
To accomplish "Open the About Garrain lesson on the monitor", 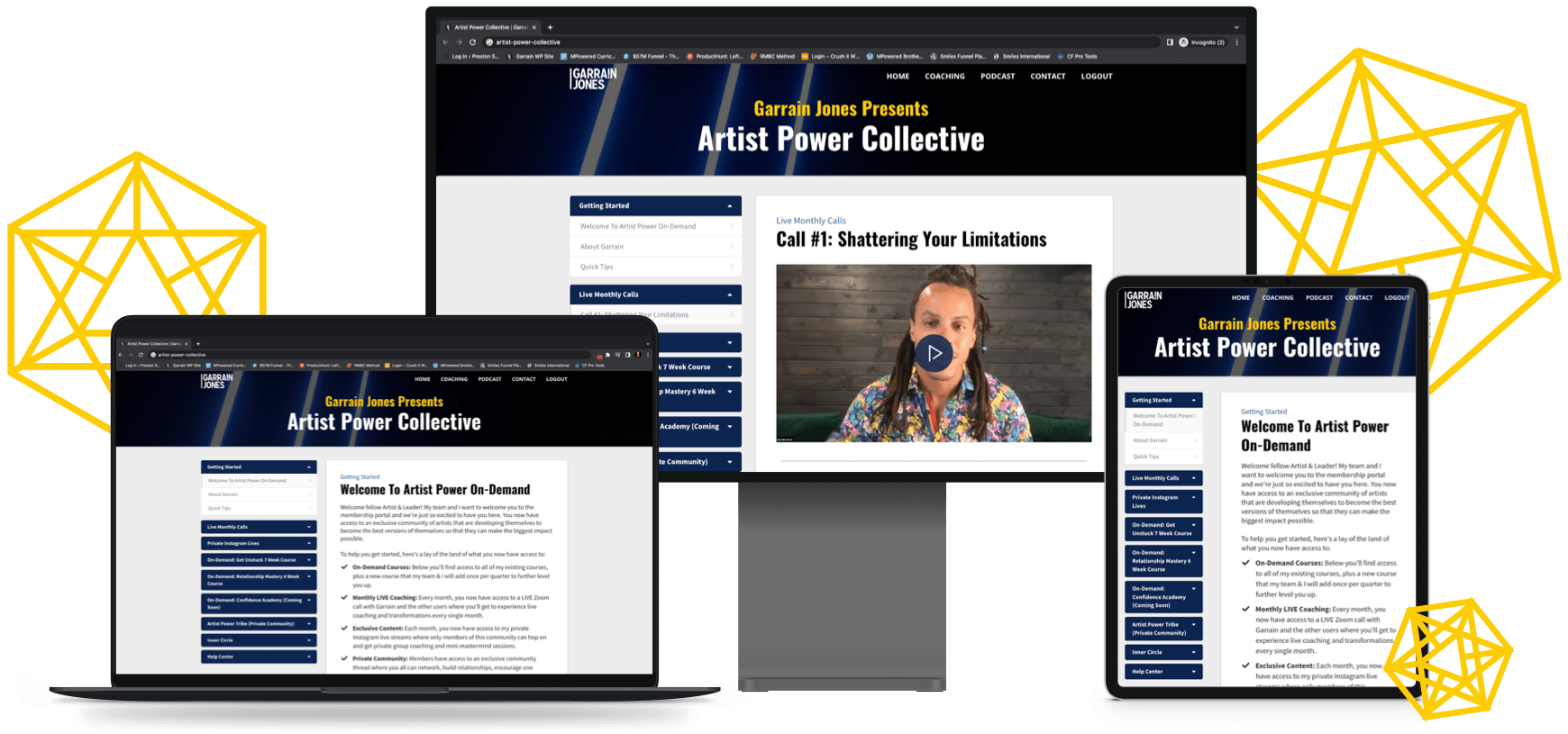I will (602, 247).
